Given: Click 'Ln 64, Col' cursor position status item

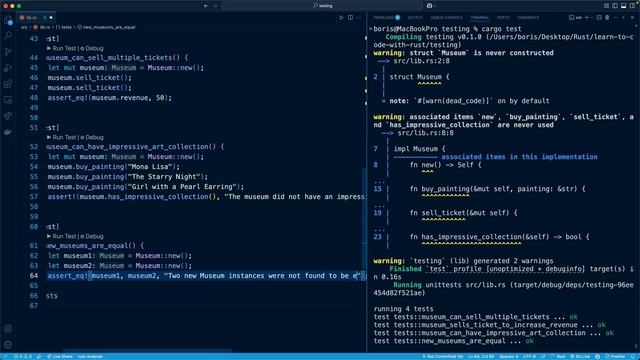Looking at the screenshot, I should [481, 356].
